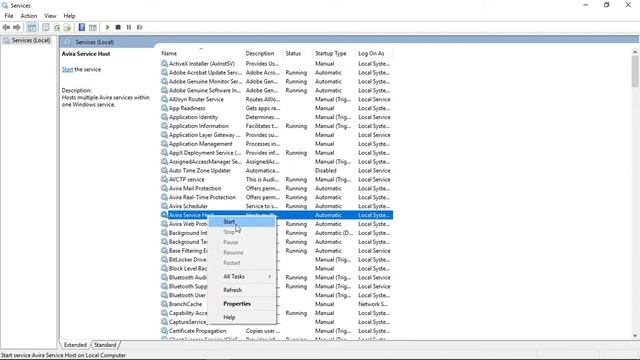Click gear icon beside Avira Mail Protection
Image resolution: width=640 pixels, height=360 pixels.
[x=164, y=188]
